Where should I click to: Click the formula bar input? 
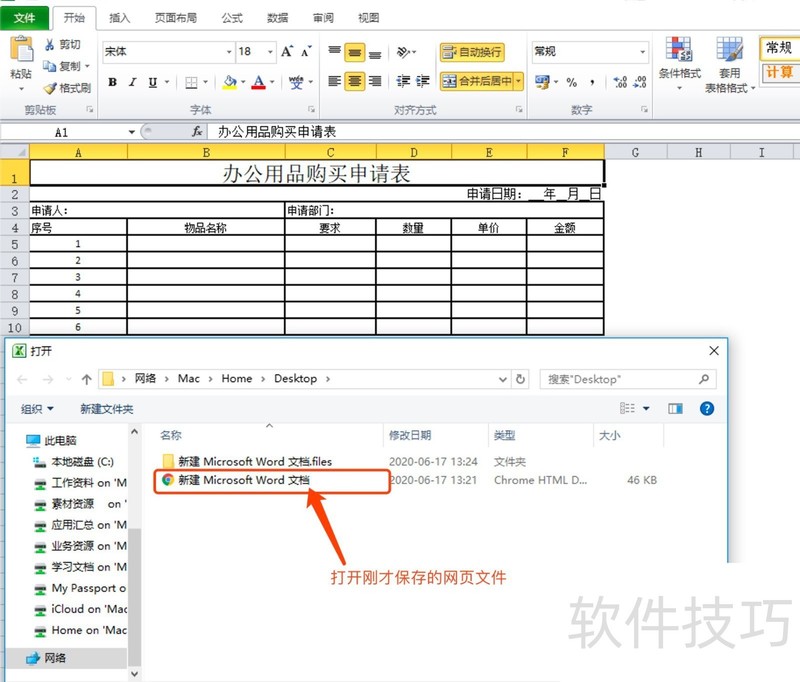pos(505,132)
